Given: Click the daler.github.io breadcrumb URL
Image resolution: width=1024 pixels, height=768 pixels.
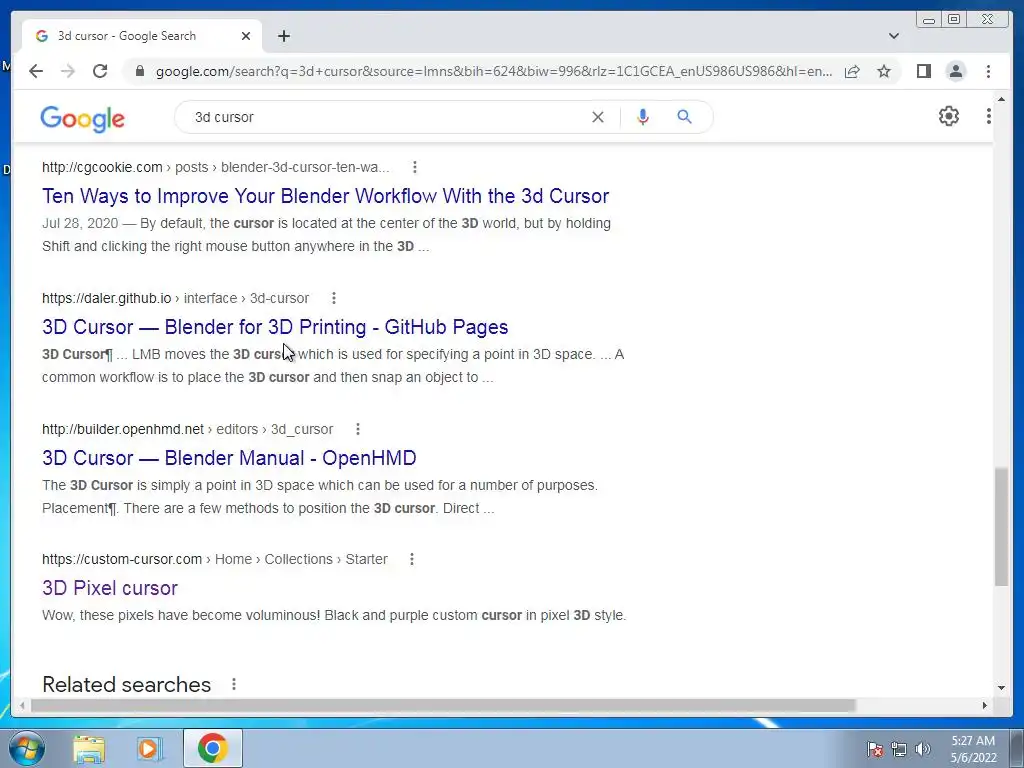Looking at the screenshot, I should (x=175, y=298).
